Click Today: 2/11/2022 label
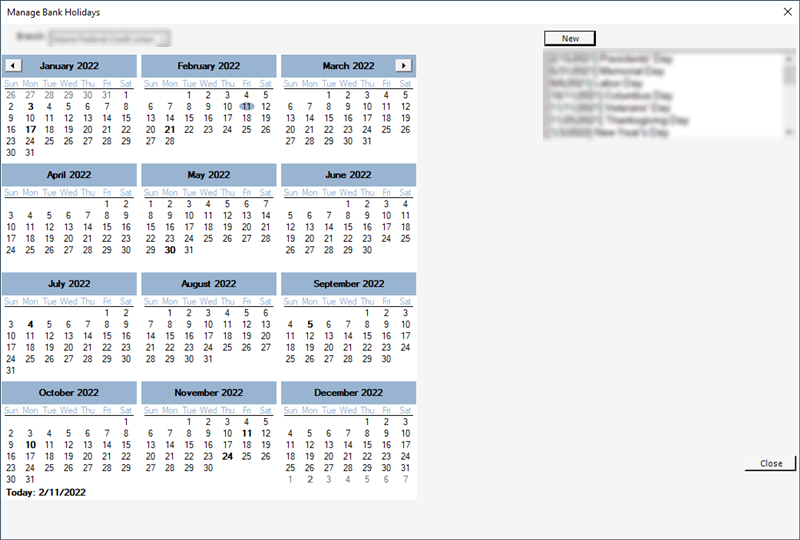Screen dimensions: 800x540 coord(46,493)
